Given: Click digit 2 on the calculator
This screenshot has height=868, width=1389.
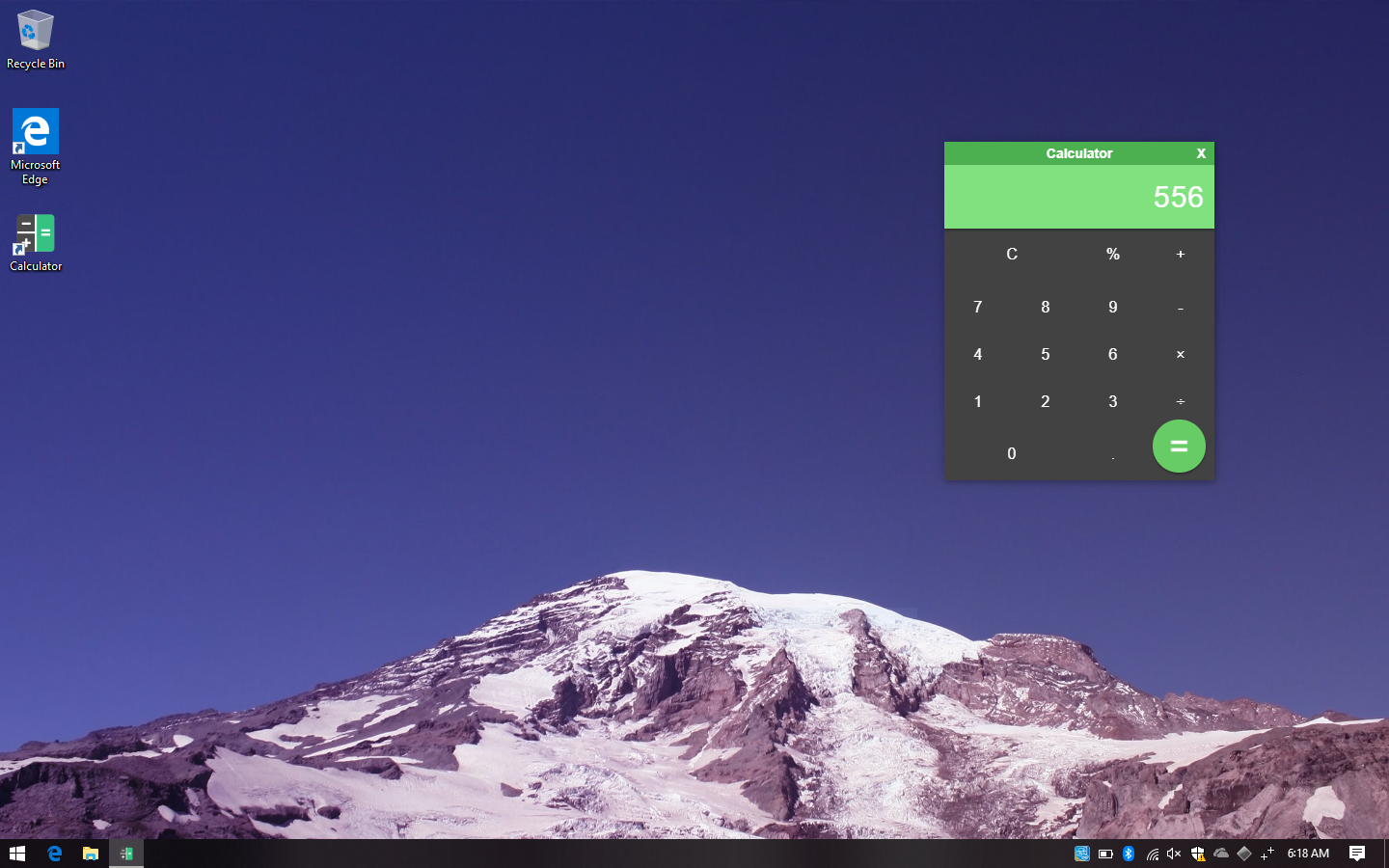Looking at the screenshot, I should [1046, 402].
